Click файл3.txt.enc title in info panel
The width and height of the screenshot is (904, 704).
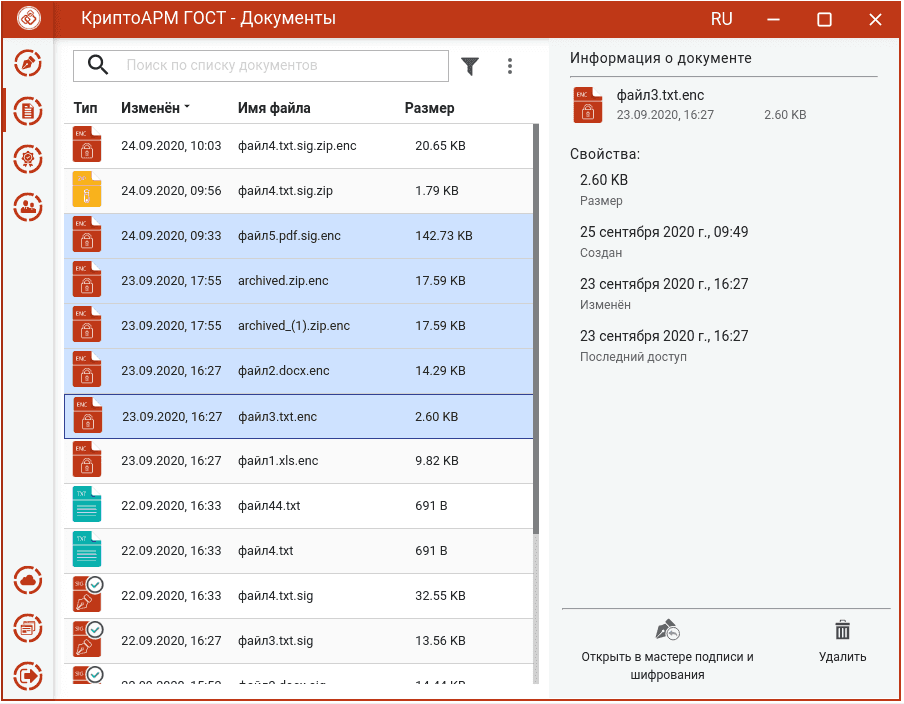coord(660,95)
